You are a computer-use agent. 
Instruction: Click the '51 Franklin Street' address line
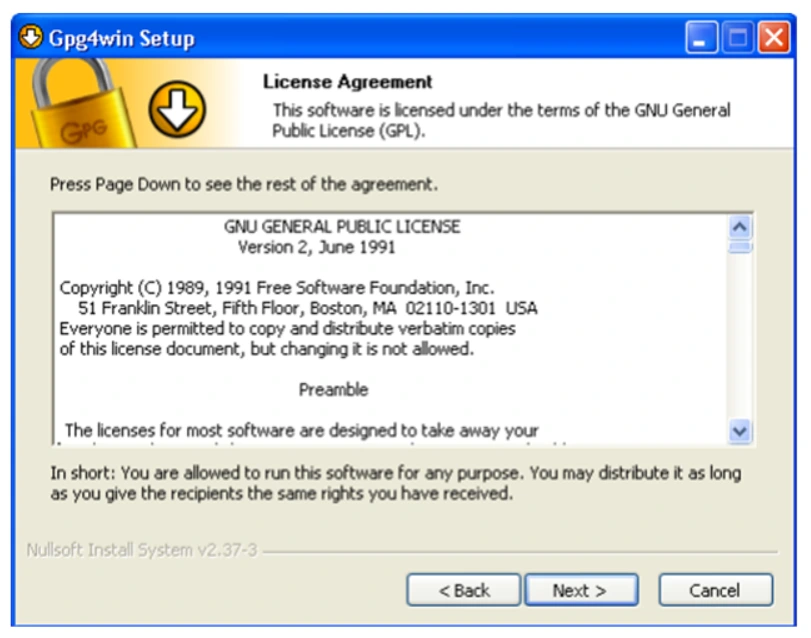point(307,309)
